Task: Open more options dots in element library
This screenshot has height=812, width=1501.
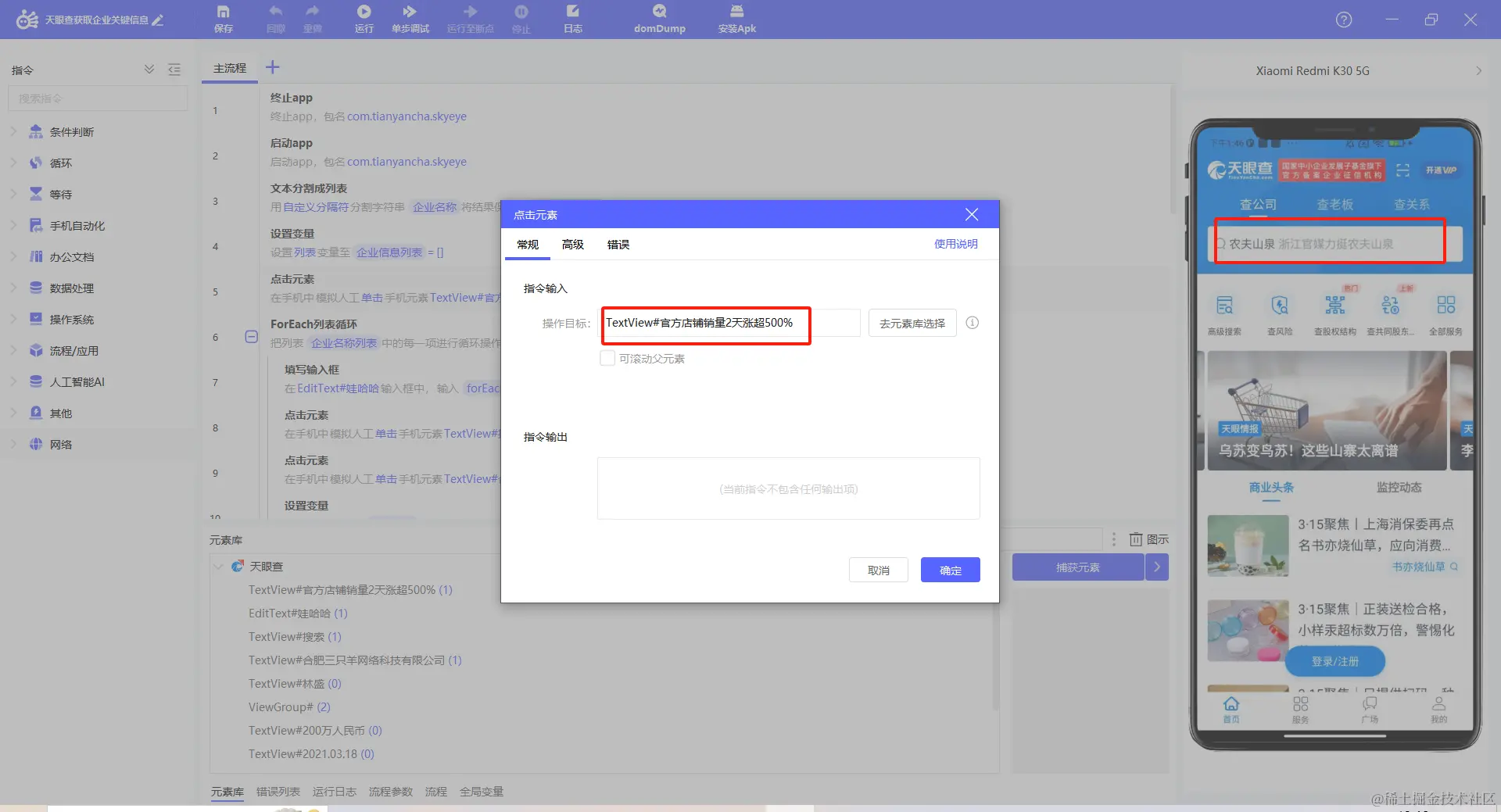Action: pyautogui.click(x=1114, y=539)
